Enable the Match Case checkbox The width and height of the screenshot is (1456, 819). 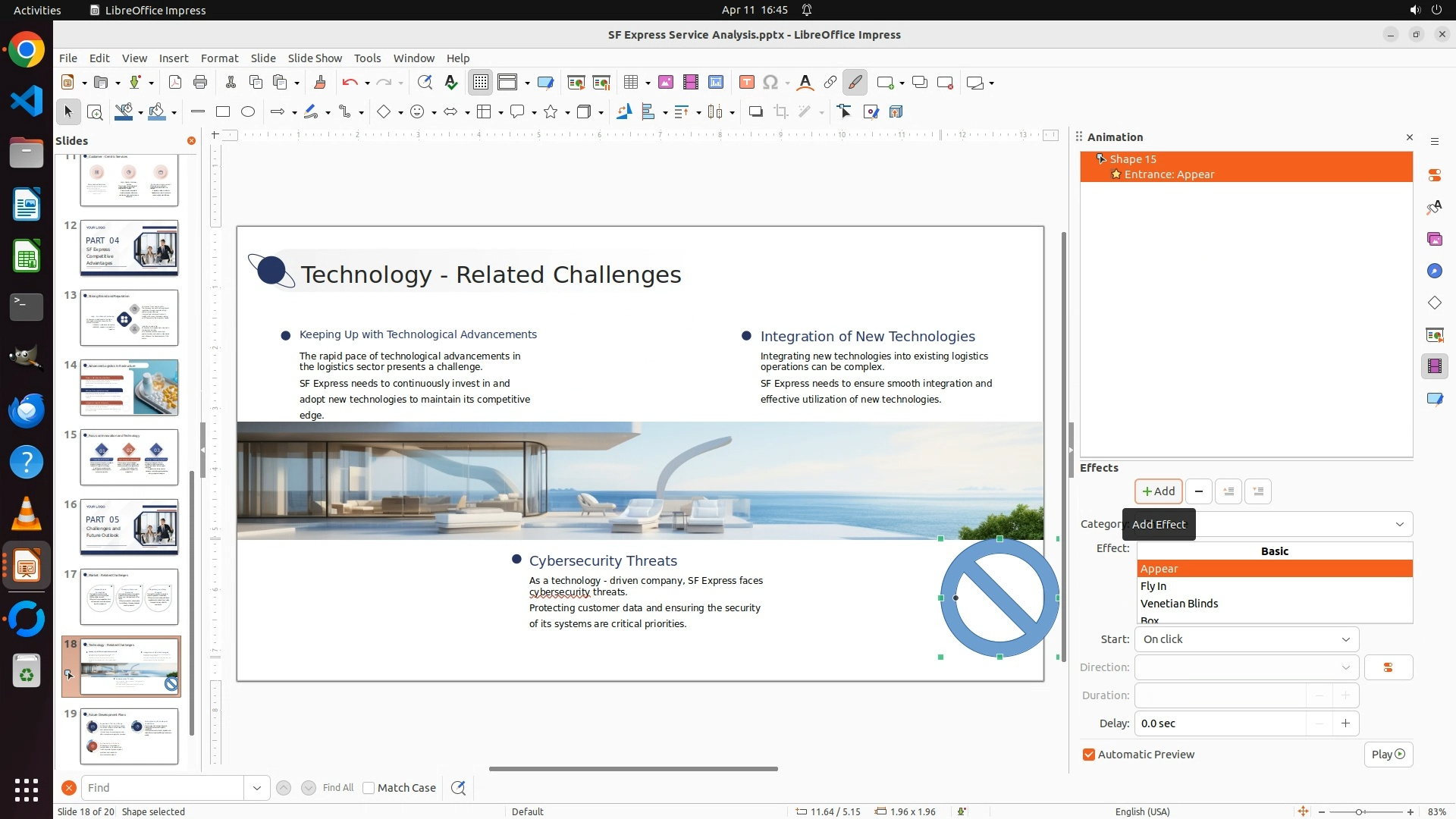(x=369, y=788)
